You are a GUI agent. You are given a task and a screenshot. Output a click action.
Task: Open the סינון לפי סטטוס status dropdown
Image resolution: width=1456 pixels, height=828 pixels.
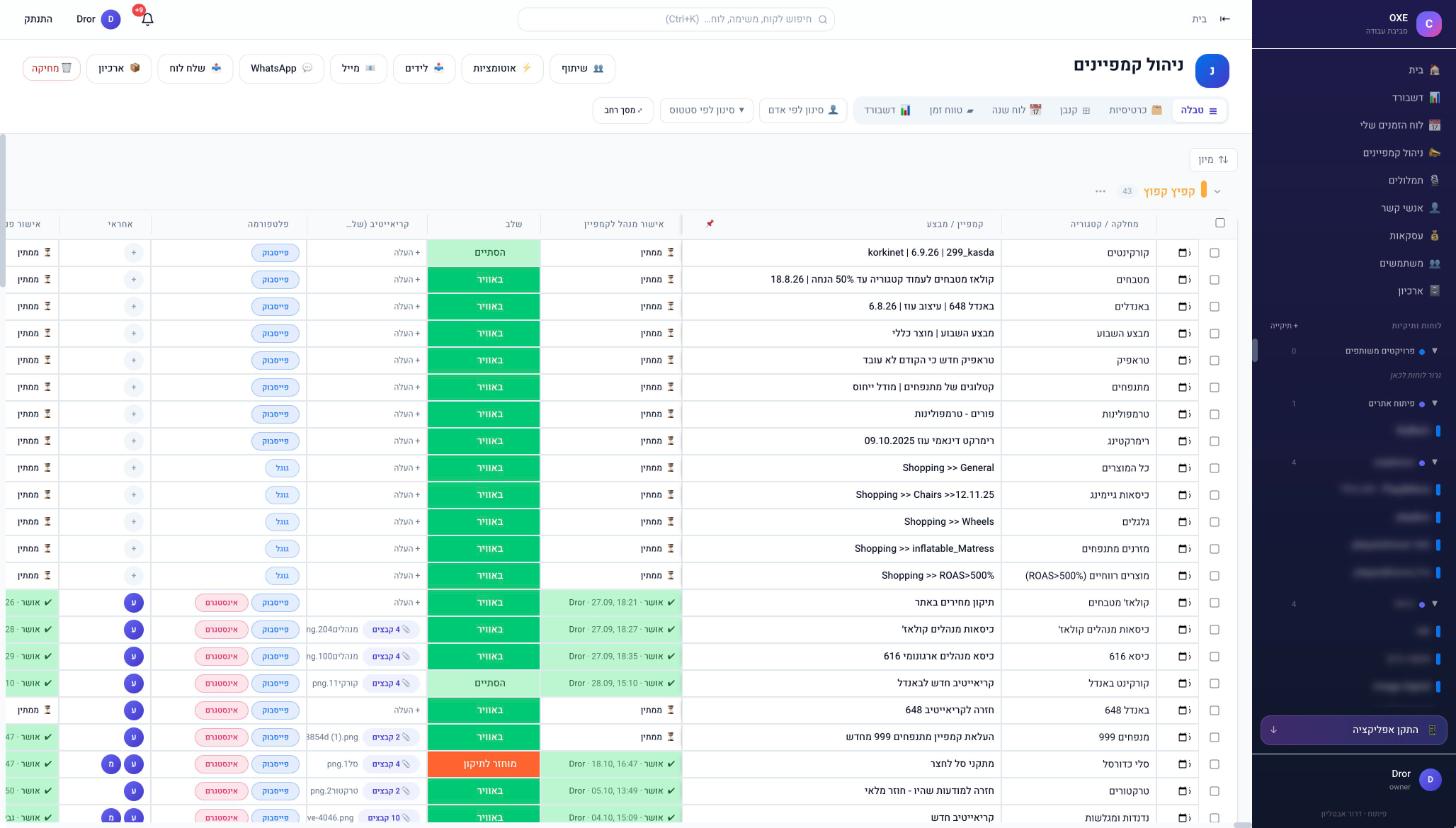pyautogui.click(x=707, y=110)
